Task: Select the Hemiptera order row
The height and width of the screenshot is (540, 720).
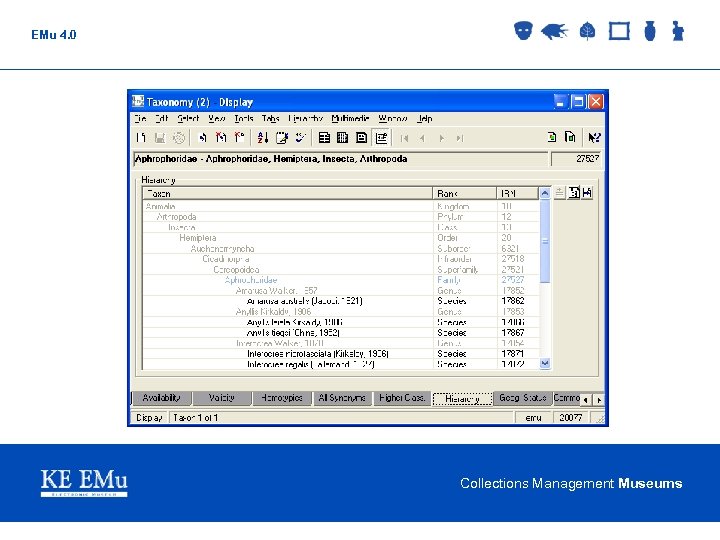Action: click(x=341, y=238)
